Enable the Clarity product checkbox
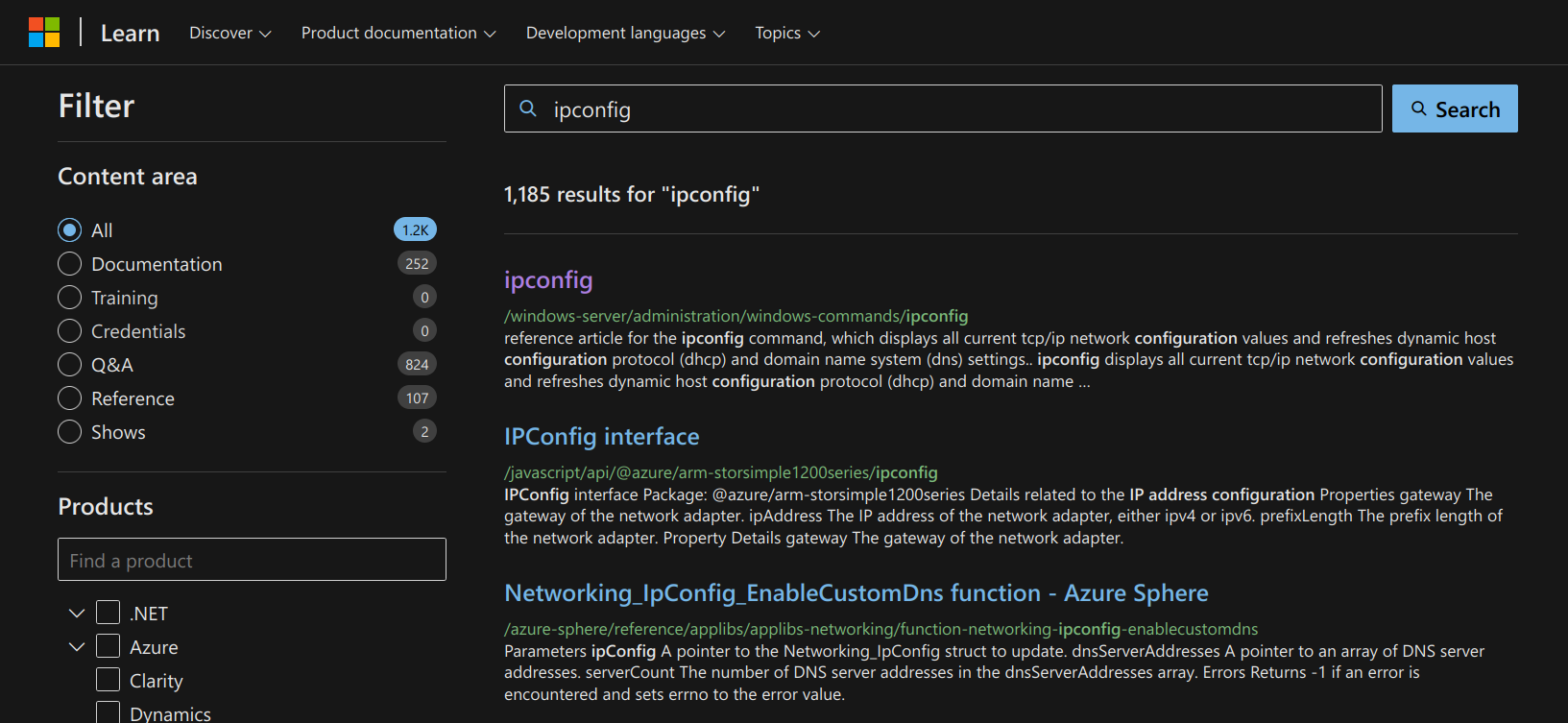The width and height of the screenshot is (1568, 723). pos(109,680)
